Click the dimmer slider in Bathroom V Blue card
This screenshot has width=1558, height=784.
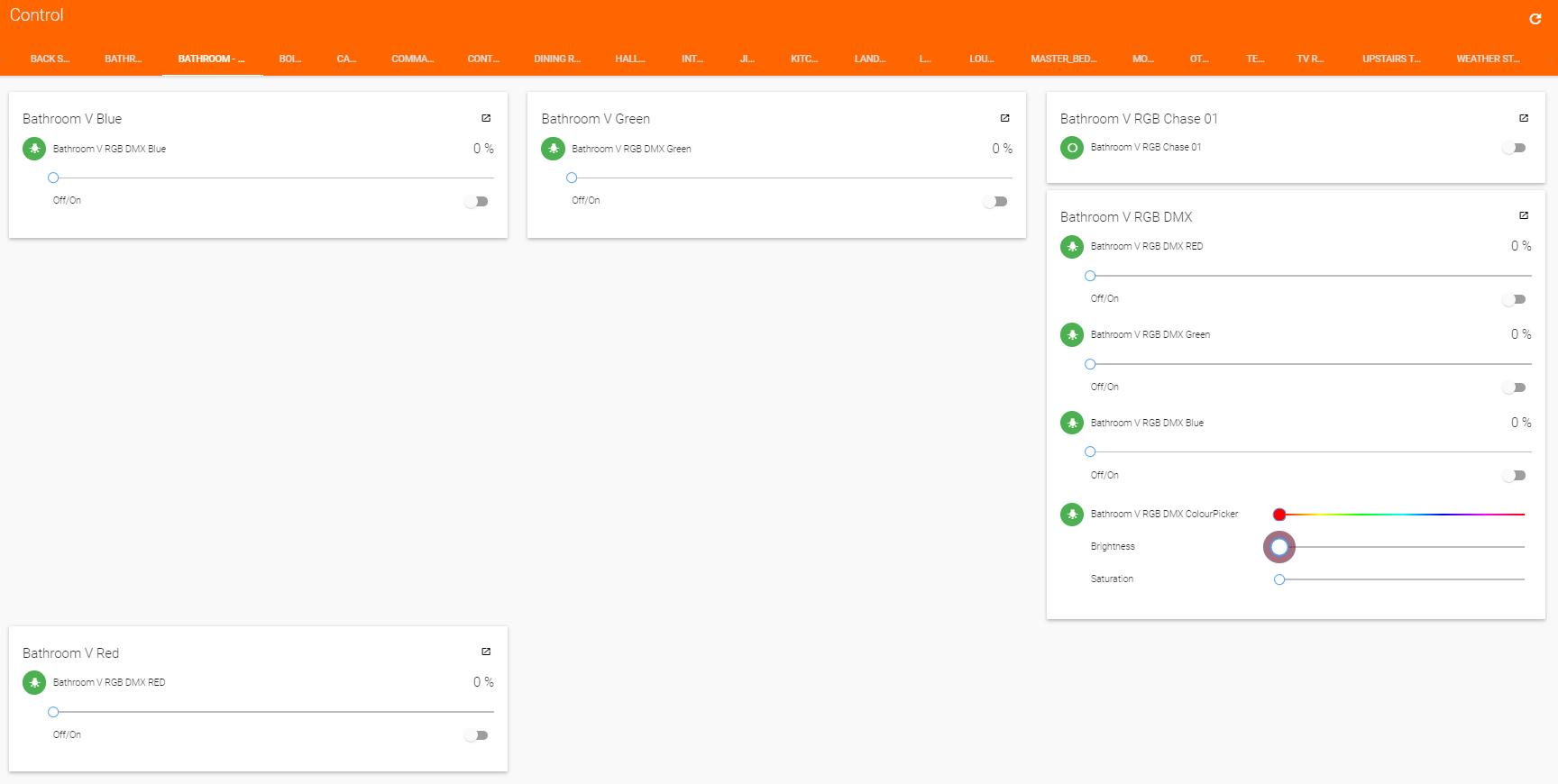click(273, 178)
